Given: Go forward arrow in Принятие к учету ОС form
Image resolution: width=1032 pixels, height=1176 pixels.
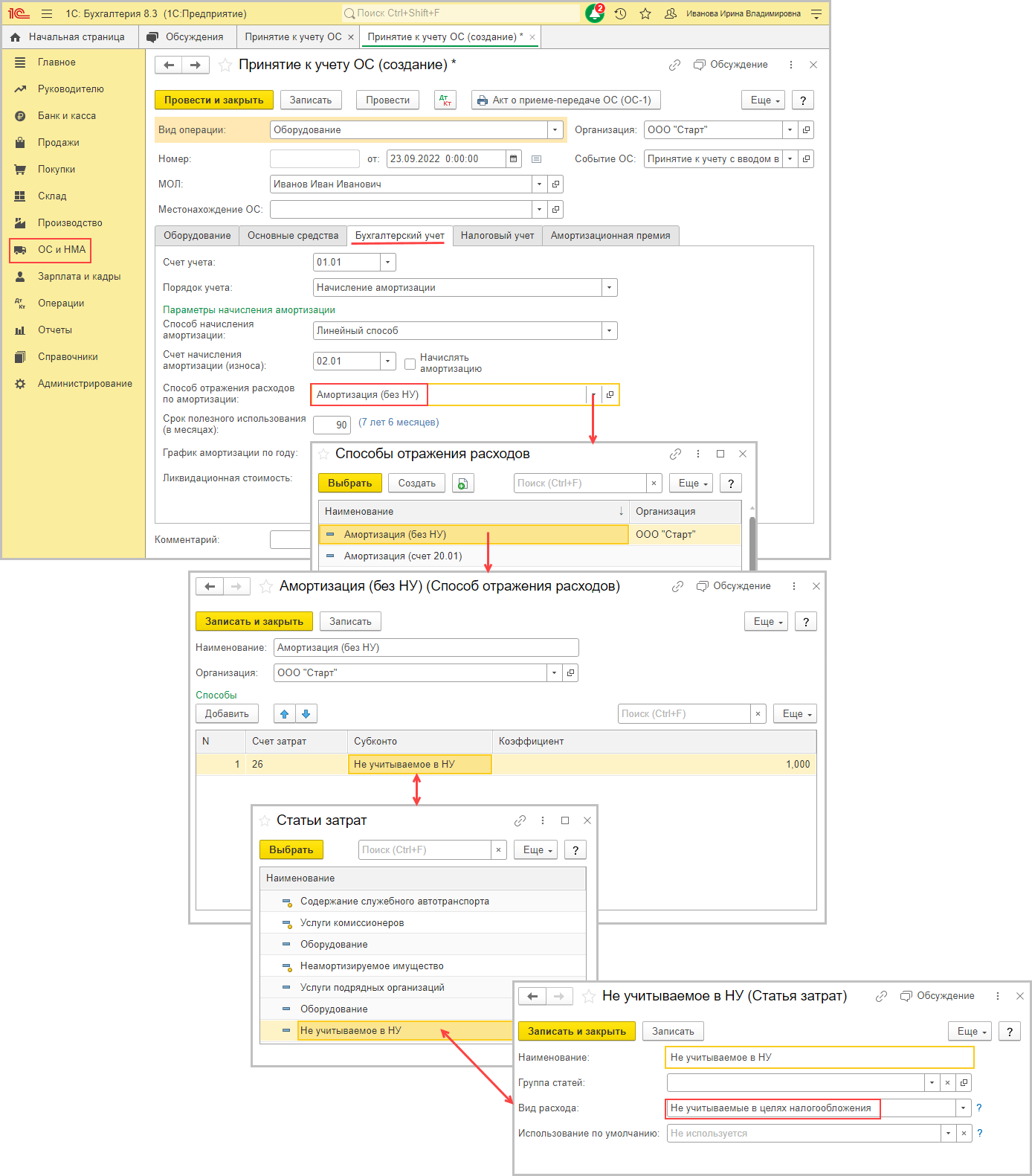Looking at the screenshot, I should pyautogui.click(x=196, y=65).
